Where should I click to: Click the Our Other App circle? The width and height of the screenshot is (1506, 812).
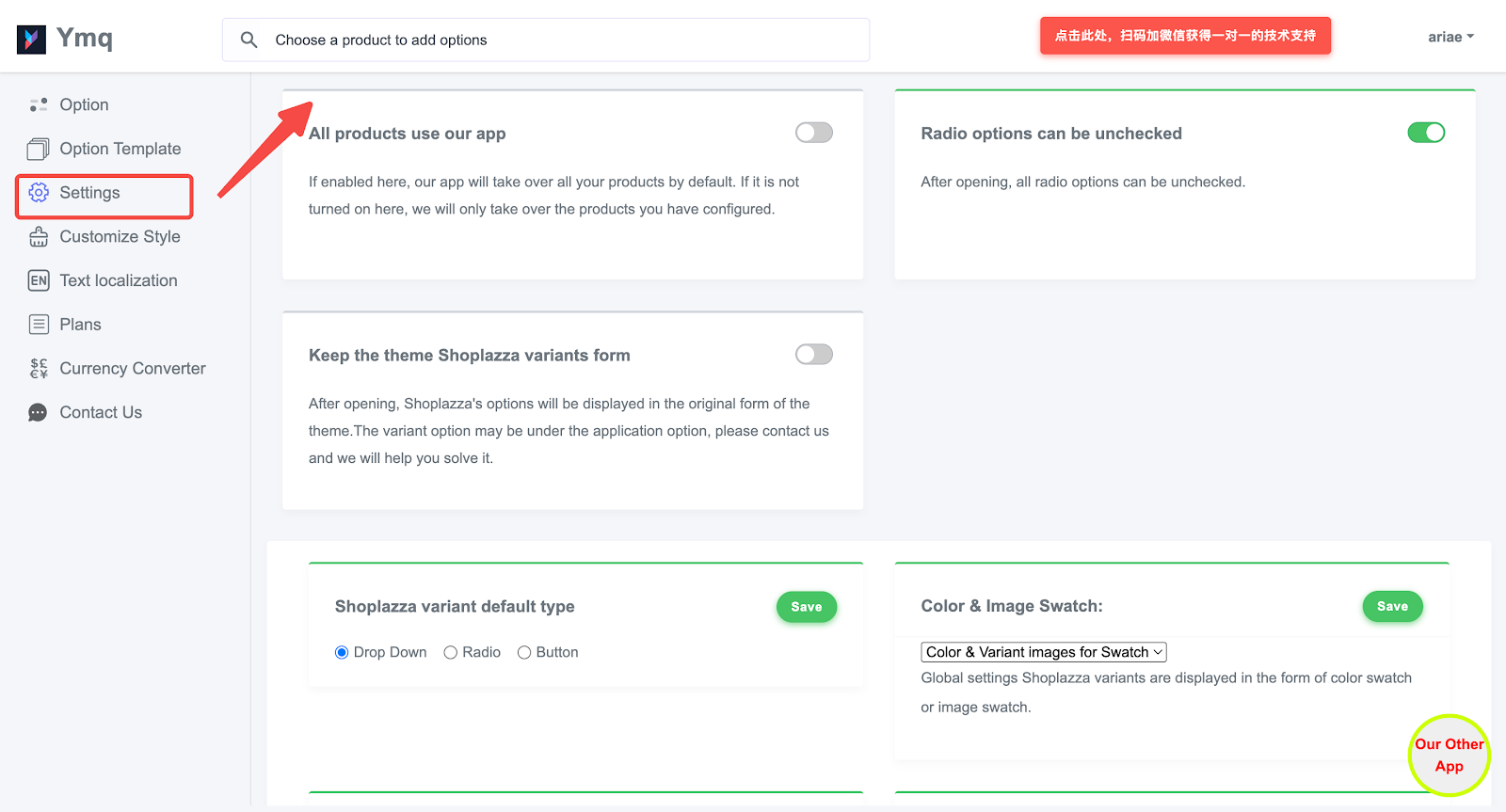pos(1449,756)
